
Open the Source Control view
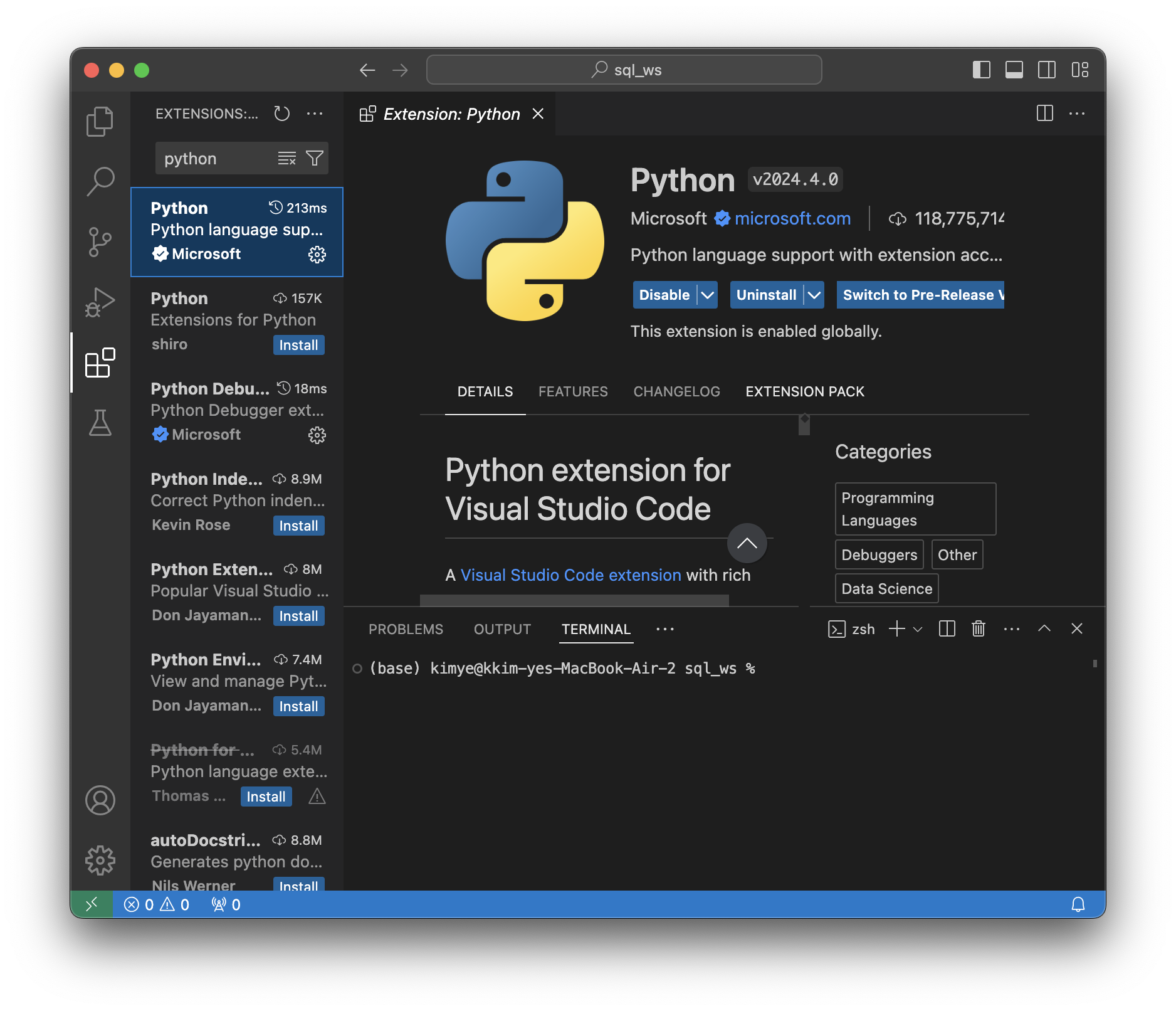coord(100,241)
